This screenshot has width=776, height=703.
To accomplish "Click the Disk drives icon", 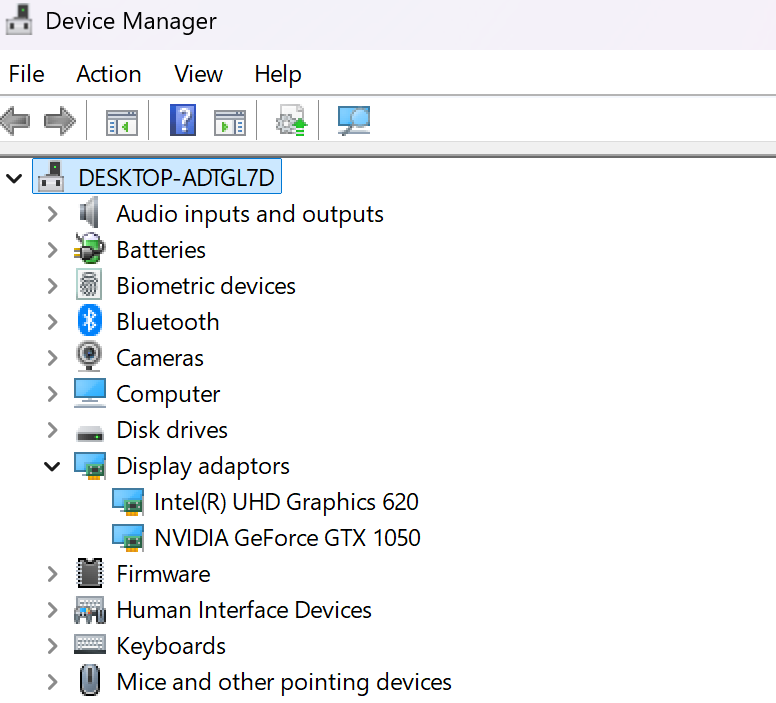I will pos(90,434).
